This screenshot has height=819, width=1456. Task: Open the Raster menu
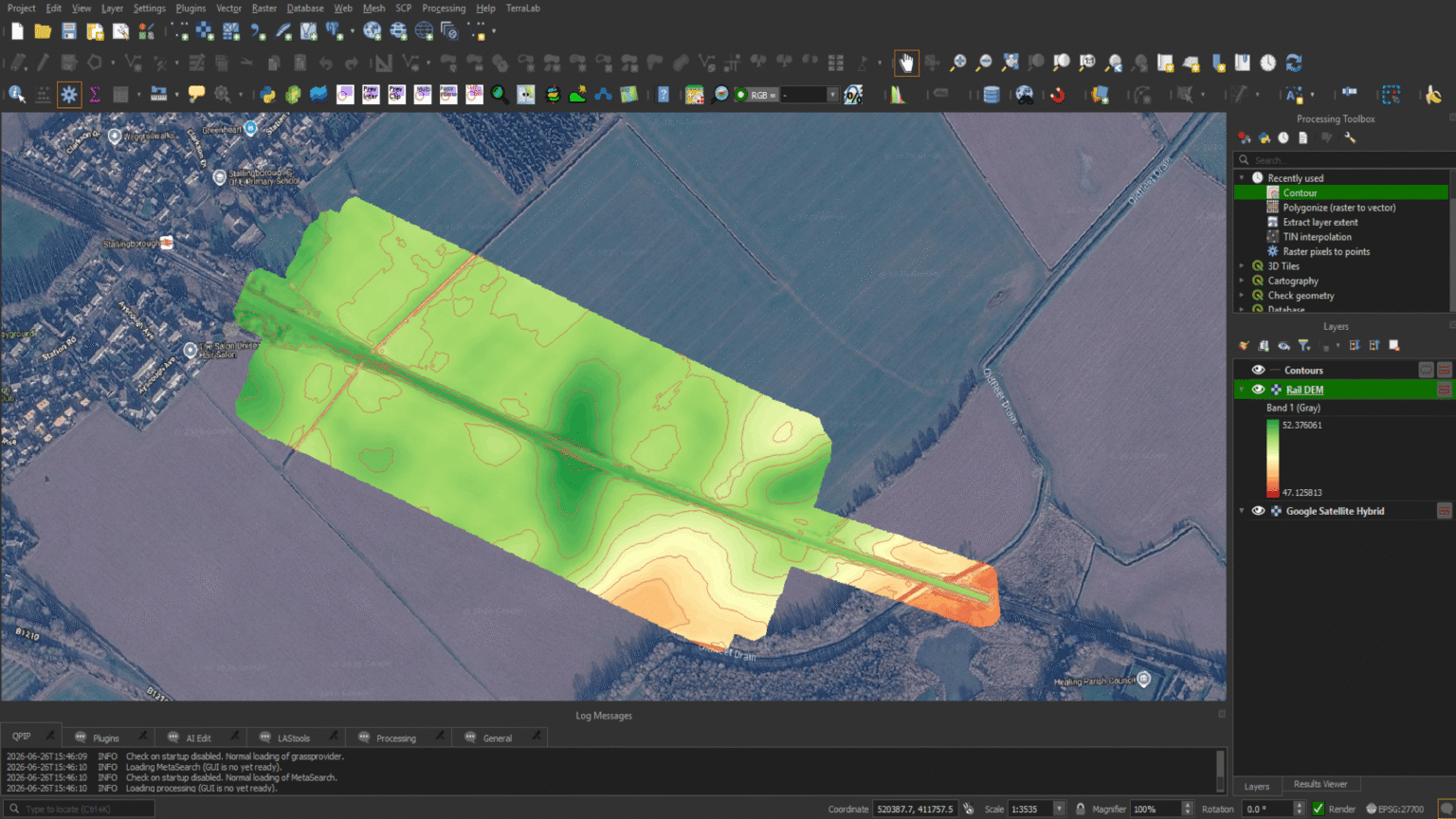264,8
